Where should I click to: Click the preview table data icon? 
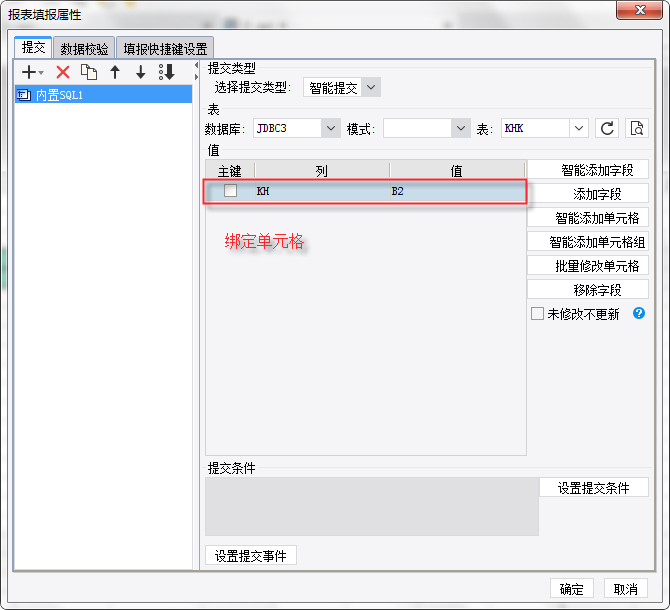pos(637,128)
